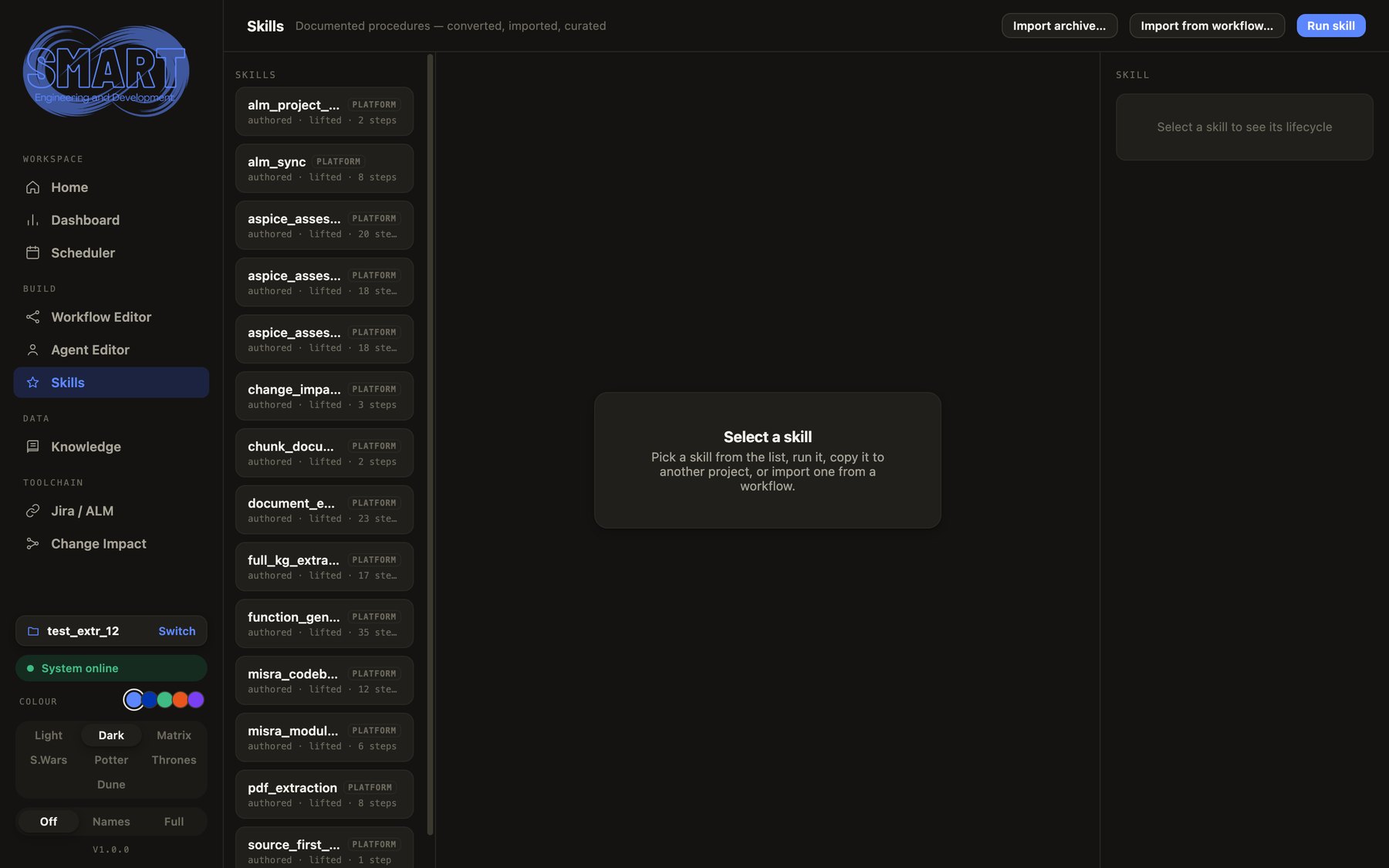This screenshot has height=868, width=1389.
Task: Choose the green colour swatch
Action: click(165, 700)
